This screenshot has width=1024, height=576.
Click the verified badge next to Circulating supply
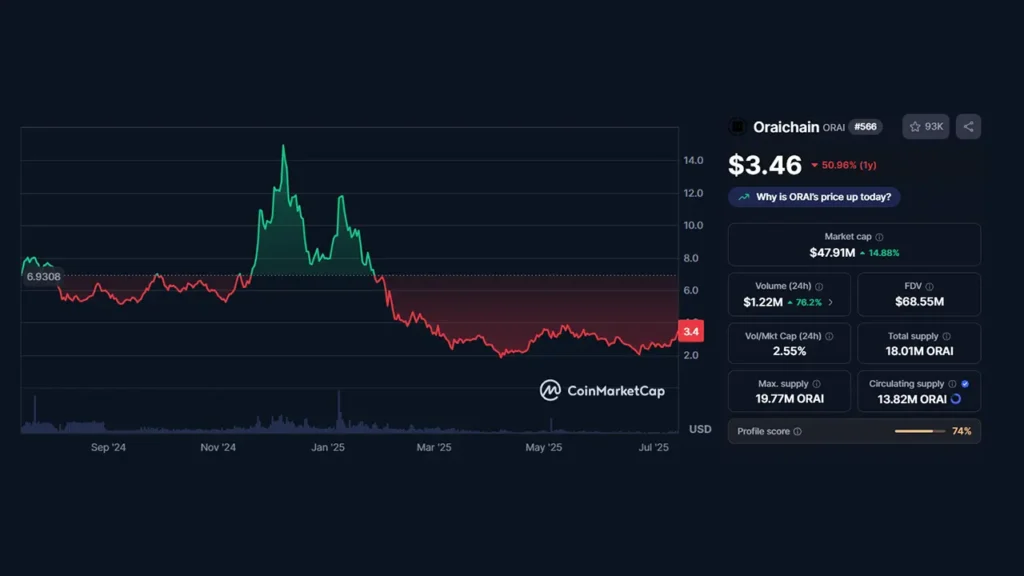point(965,384)
